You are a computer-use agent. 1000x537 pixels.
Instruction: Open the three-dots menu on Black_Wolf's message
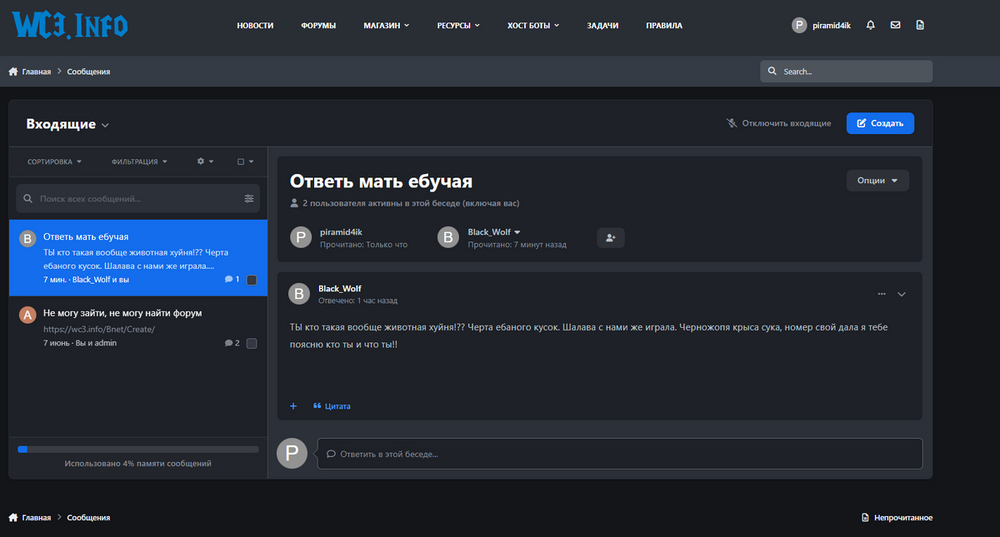pos(881,294)
